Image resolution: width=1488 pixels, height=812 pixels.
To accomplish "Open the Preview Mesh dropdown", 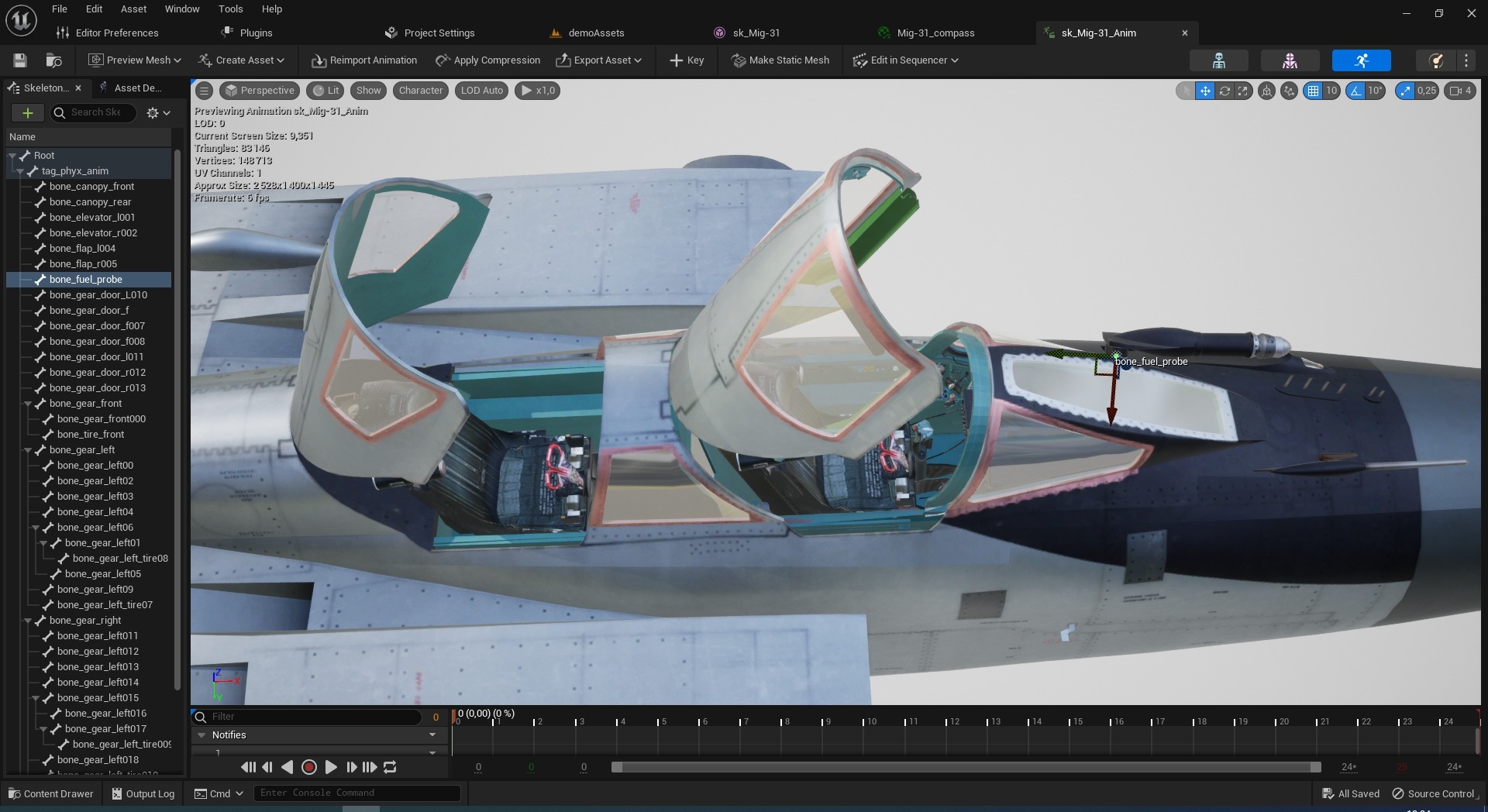I will click(135, 60).
